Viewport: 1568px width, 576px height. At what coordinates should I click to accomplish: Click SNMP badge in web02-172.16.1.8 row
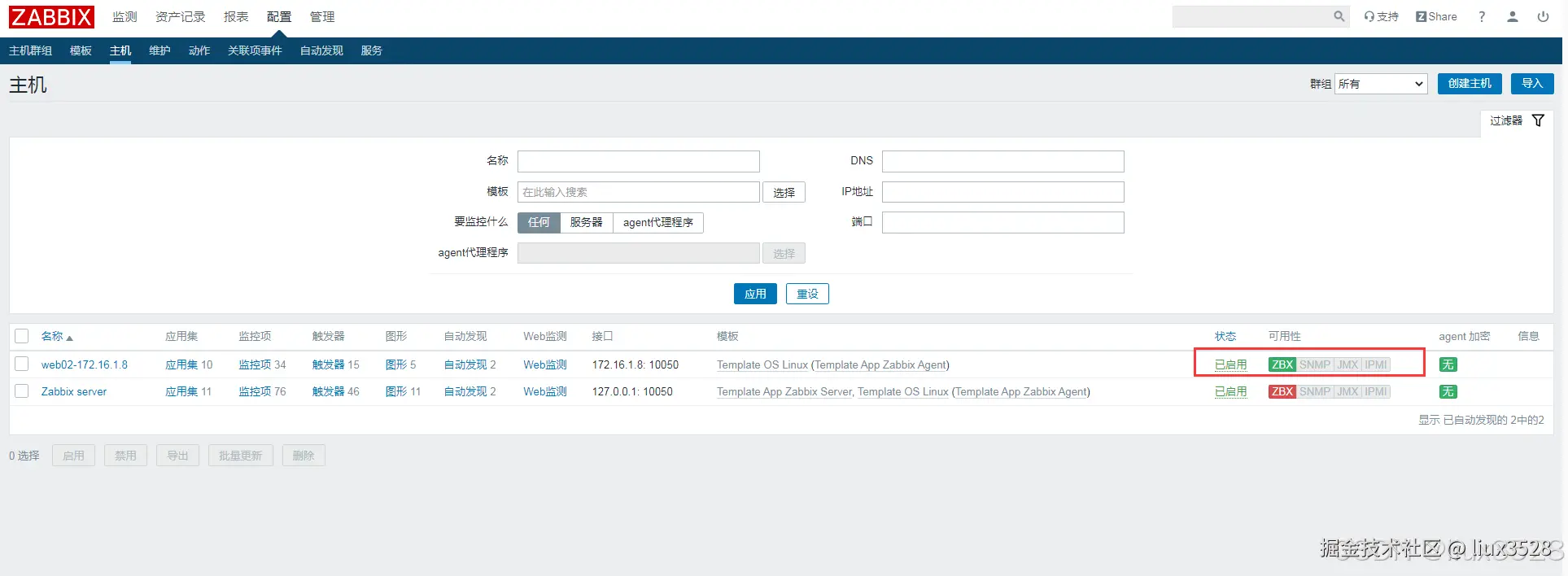1315,364
